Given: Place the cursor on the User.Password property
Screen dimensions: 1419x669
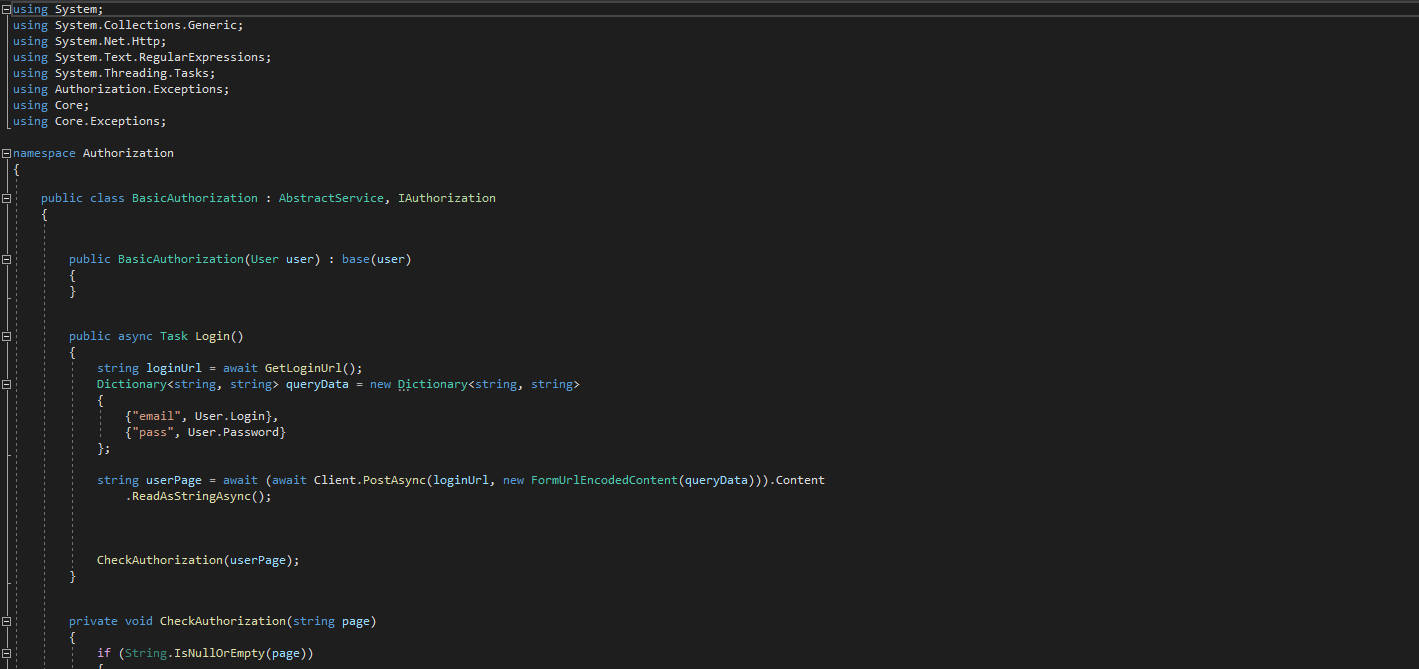Looking at the screenshot, I should [233, 432].
